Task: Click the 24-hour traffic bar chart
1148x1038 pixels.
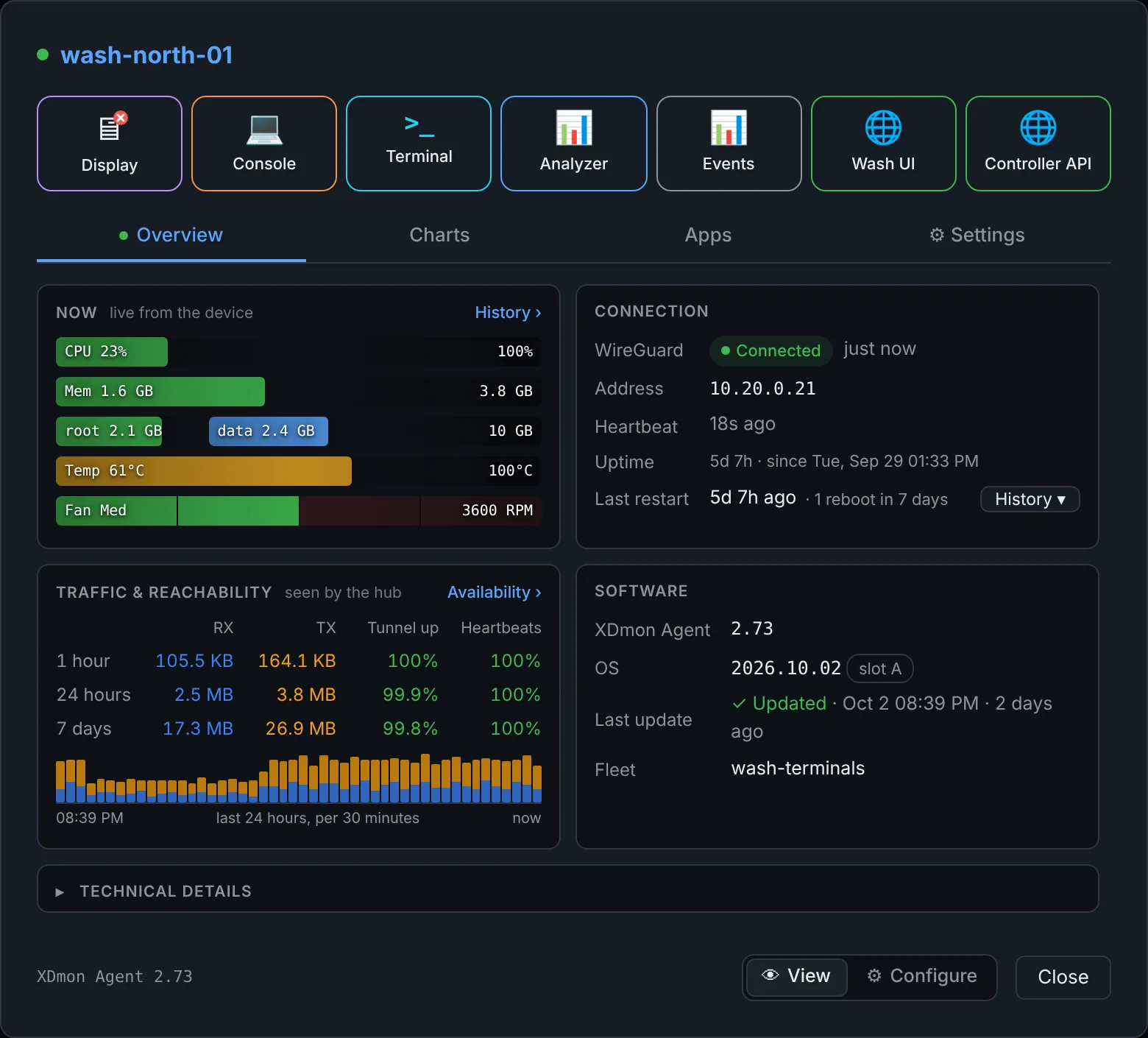Action: (299, 779)
